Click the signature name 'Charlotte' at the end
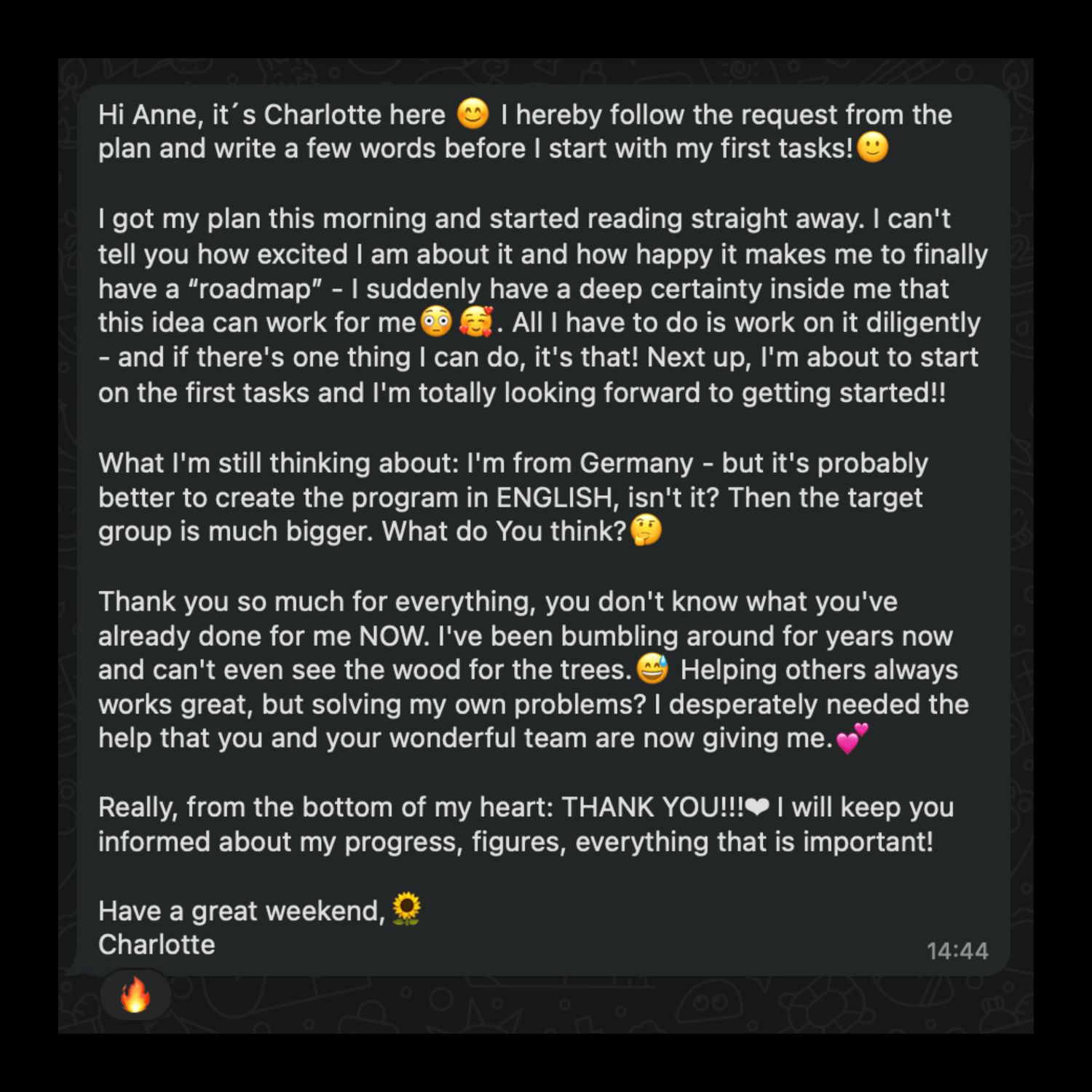 coord(157,945)
